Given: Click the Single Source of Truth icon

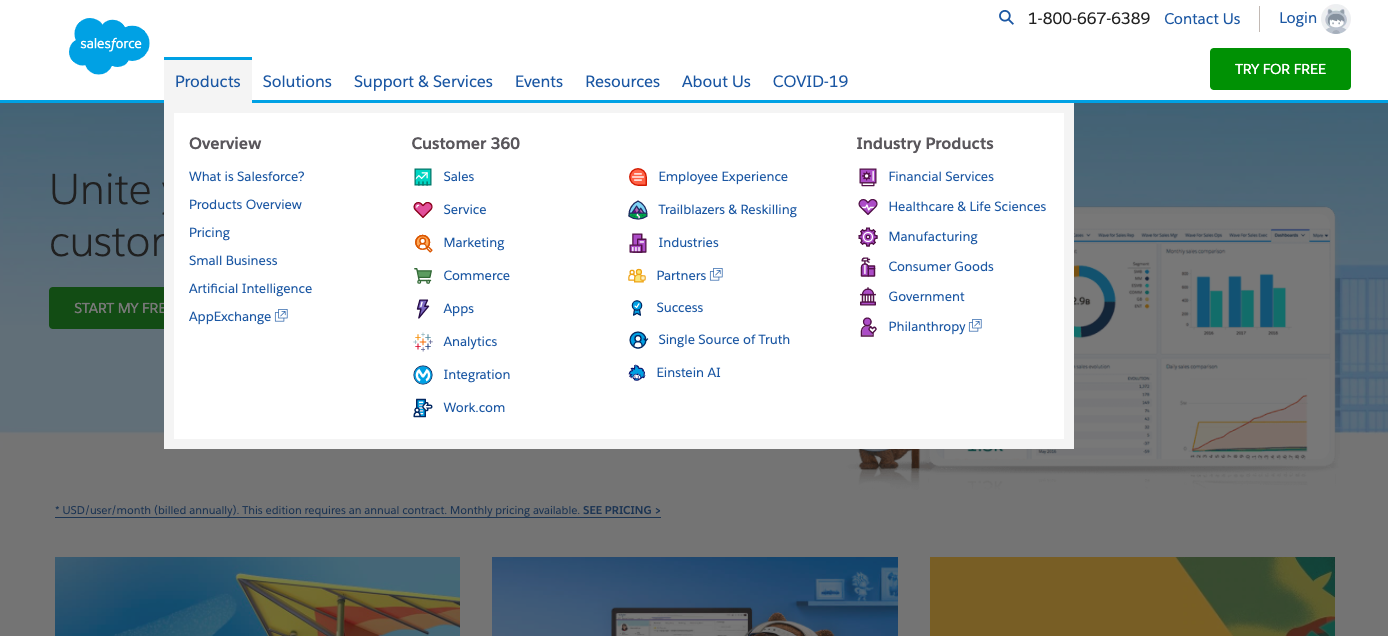Looking at the screenshot, I should [x=638, y=340].
